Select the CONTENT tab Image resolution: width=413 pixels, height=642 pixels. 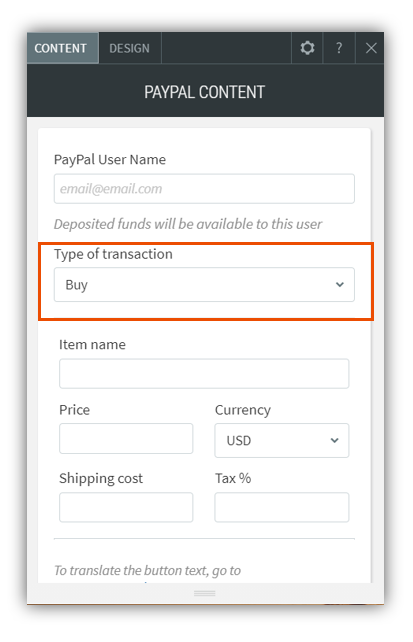pyautogui.click(x=61, y=48)
